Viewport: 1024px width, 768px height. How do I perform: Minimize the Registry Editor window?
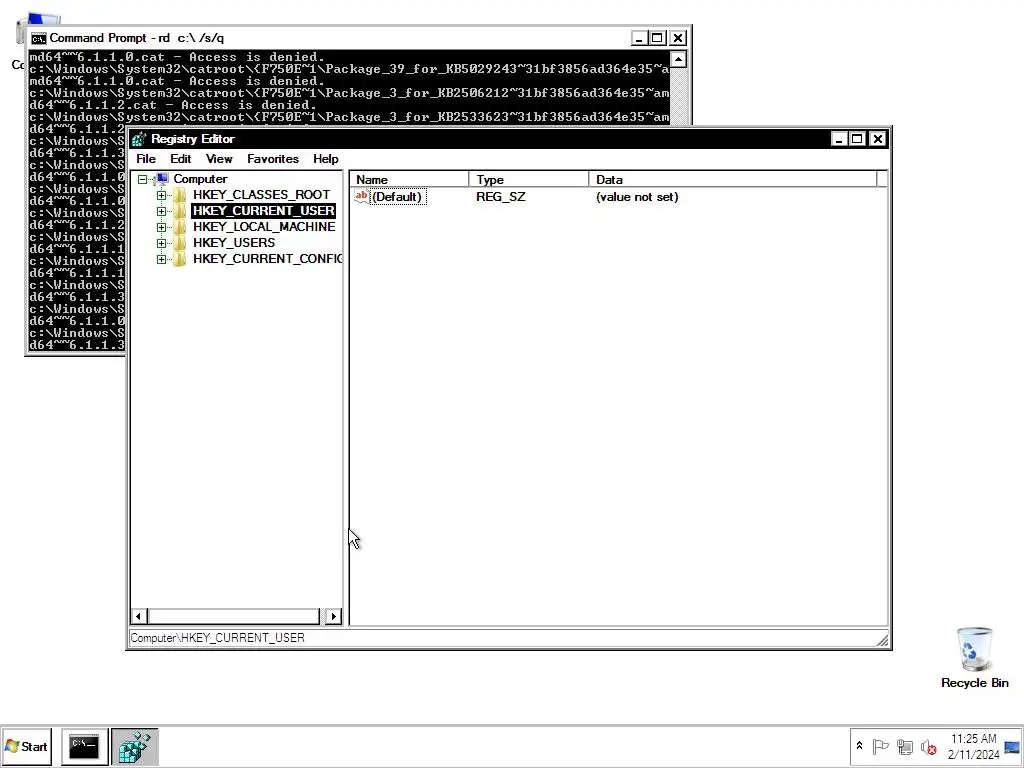tap(839, 139)
